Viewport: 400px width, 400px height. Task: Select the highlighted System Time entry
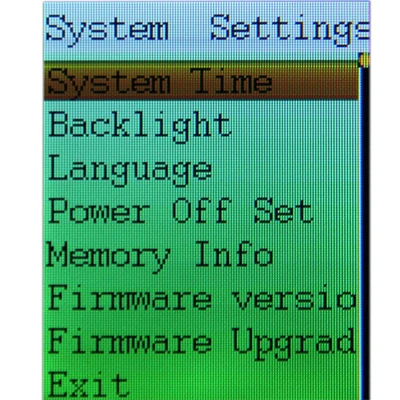tap(201, 81)
